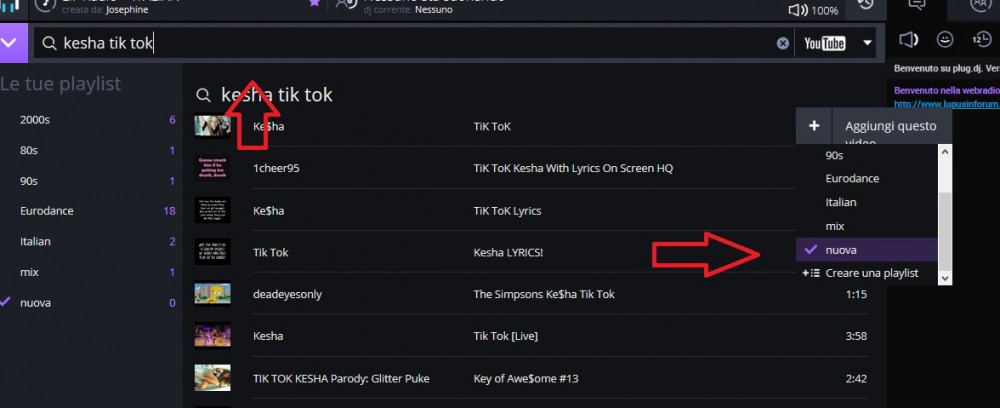Click the volume speaker icon showing 100%
This screenshot has width=1000, height=408.
[x=797, y=10]
